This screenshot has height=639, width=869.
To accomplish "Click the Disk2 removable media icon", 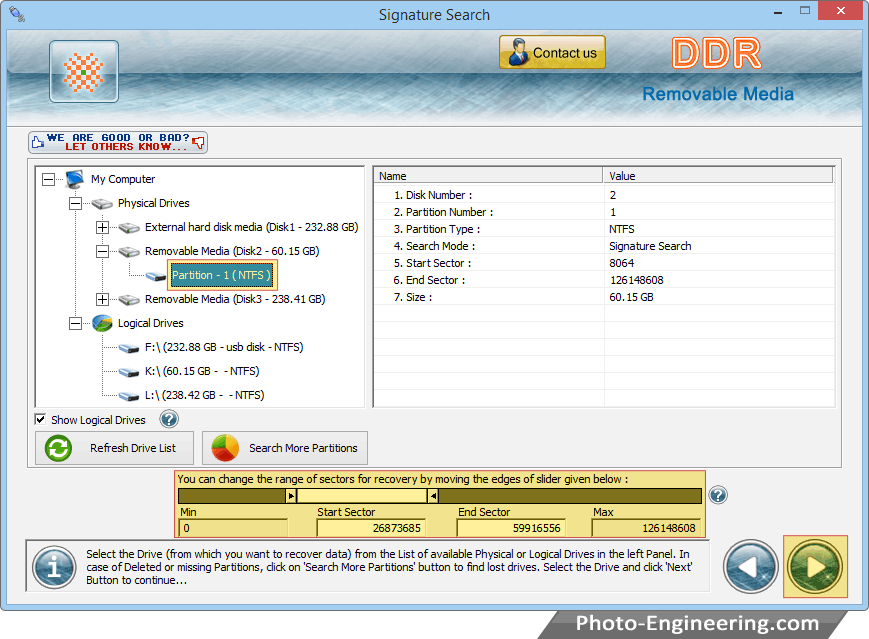I will (x=129, y=252).
